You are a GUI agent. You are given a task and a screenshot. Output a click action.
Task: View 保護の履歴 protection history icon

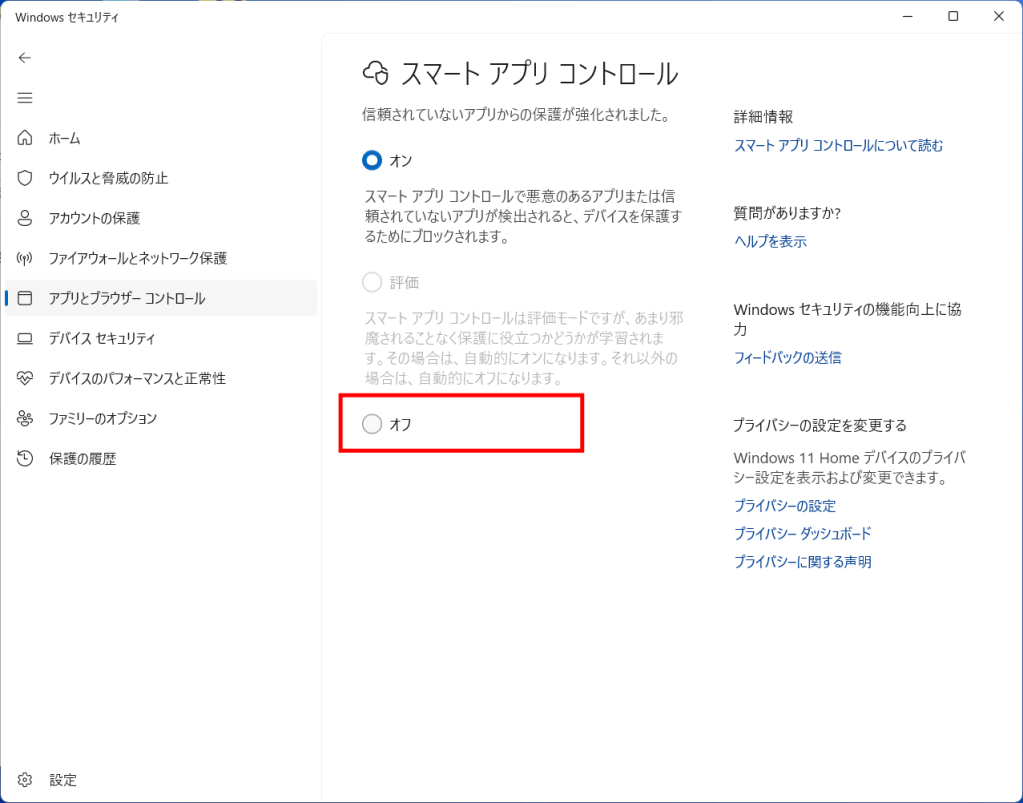(25, 458)
